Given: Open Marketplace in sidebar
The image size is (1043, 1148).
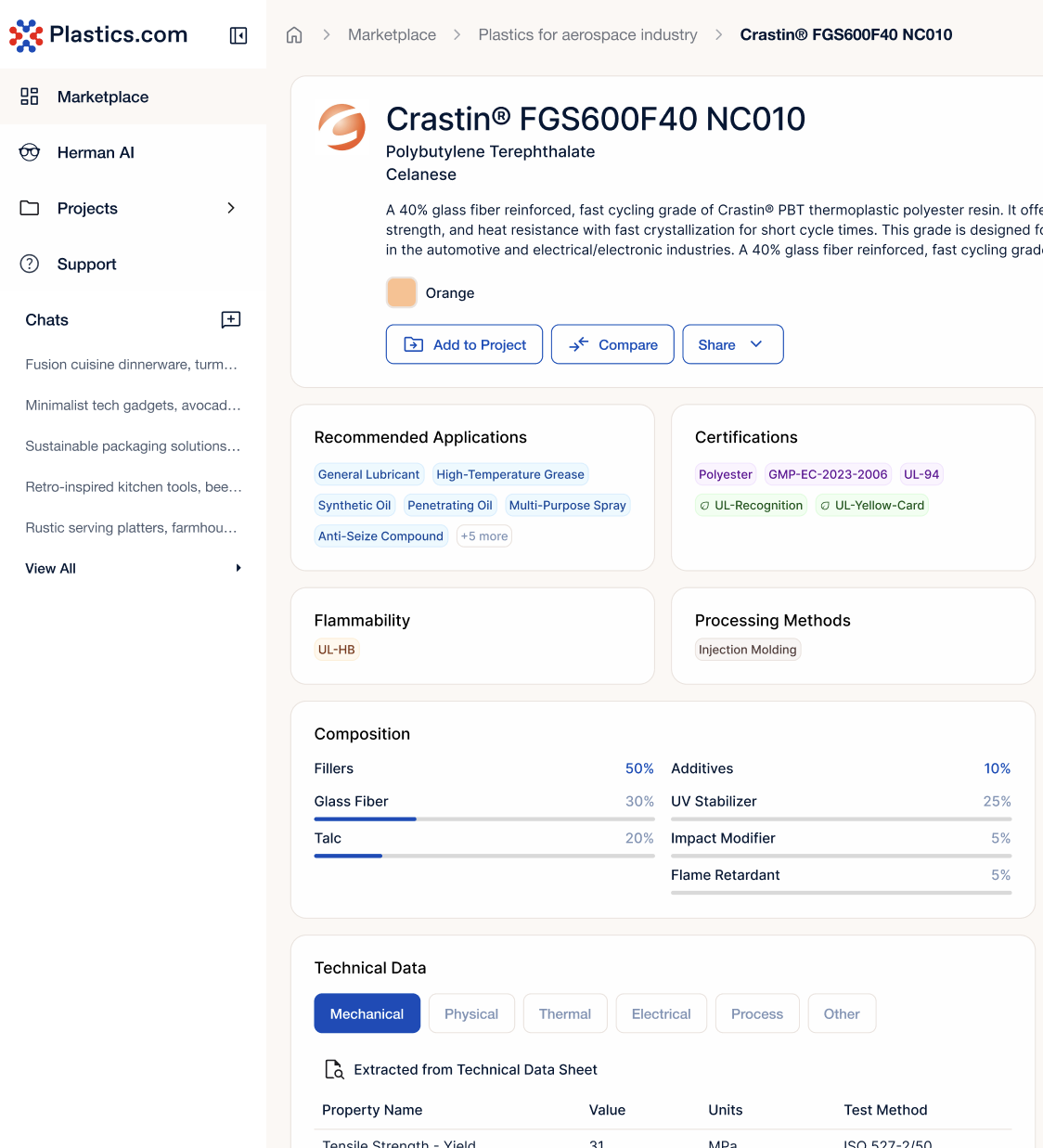Looking at the screenshot, I should tap(133, 97).
